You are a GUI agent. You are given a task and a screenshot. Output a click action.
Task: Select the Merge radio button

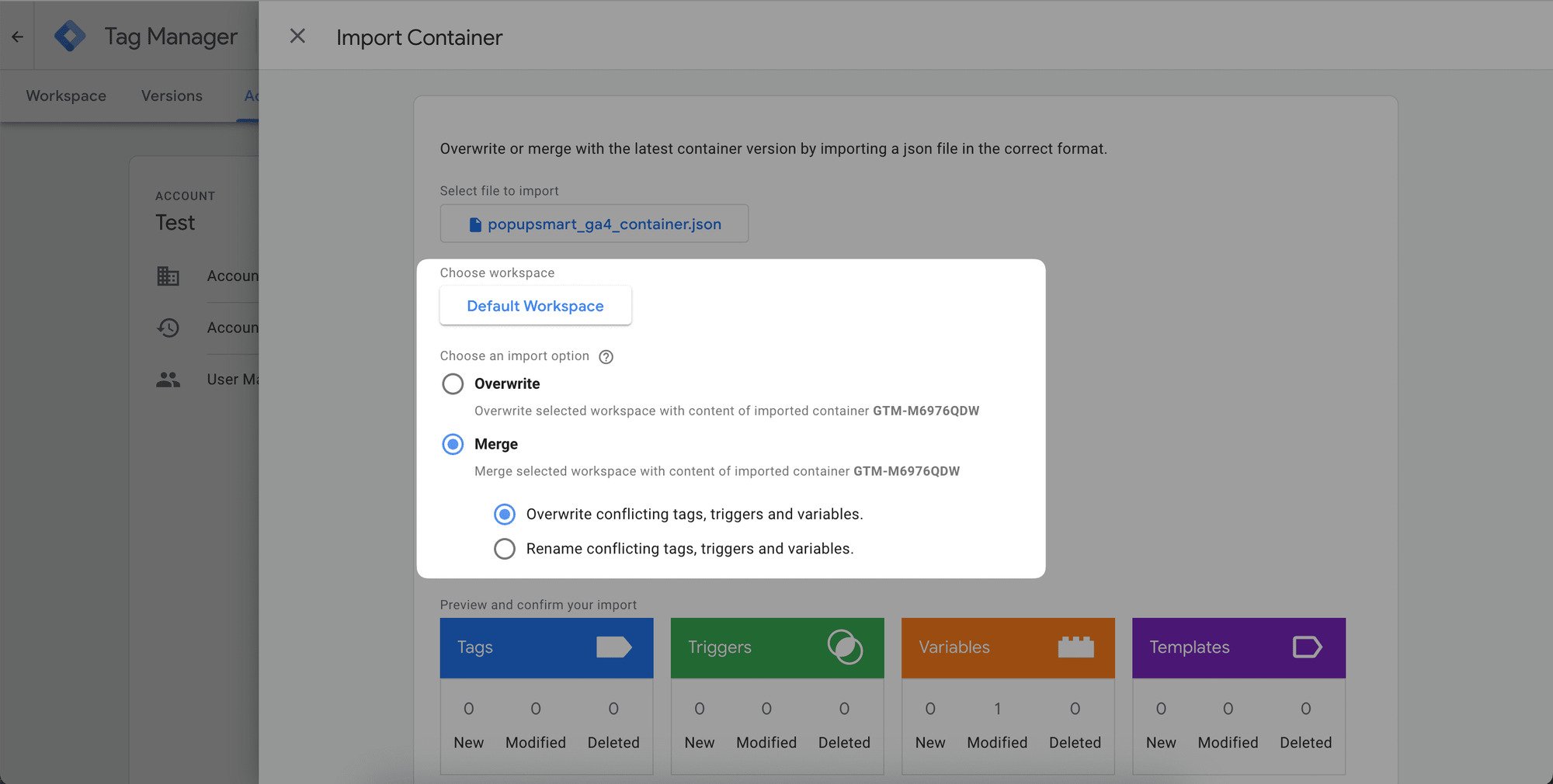pos(453,444)
